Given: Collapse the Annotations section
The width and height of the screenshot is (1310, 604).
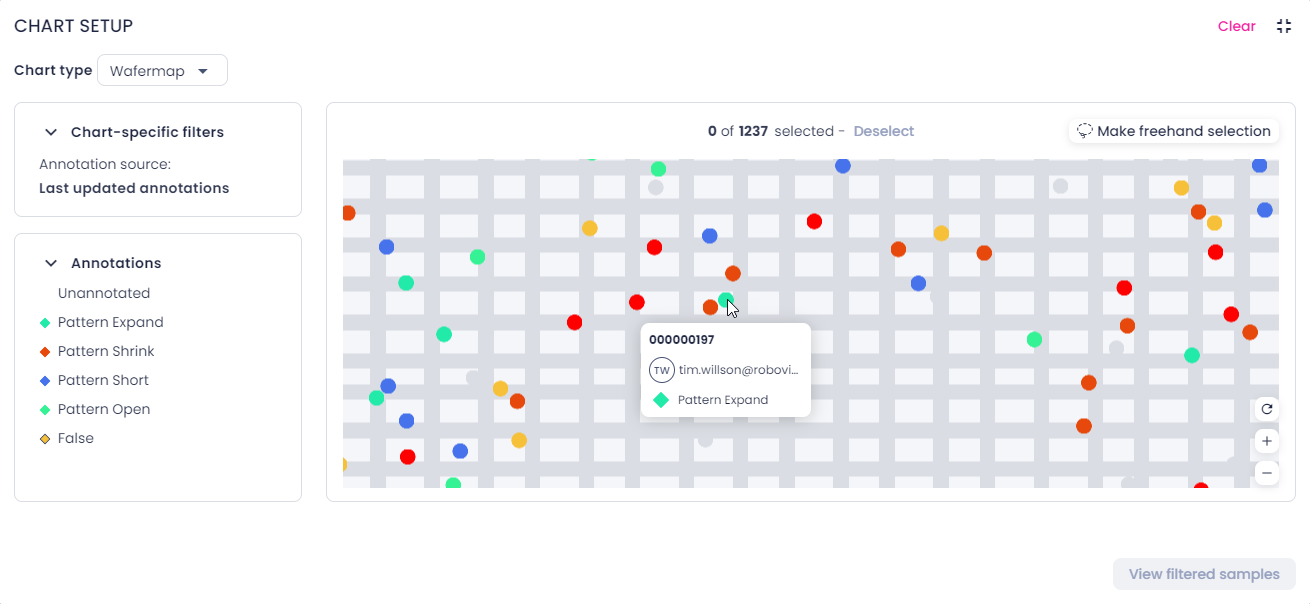Looking at the screenshot, I should (50, 263).
